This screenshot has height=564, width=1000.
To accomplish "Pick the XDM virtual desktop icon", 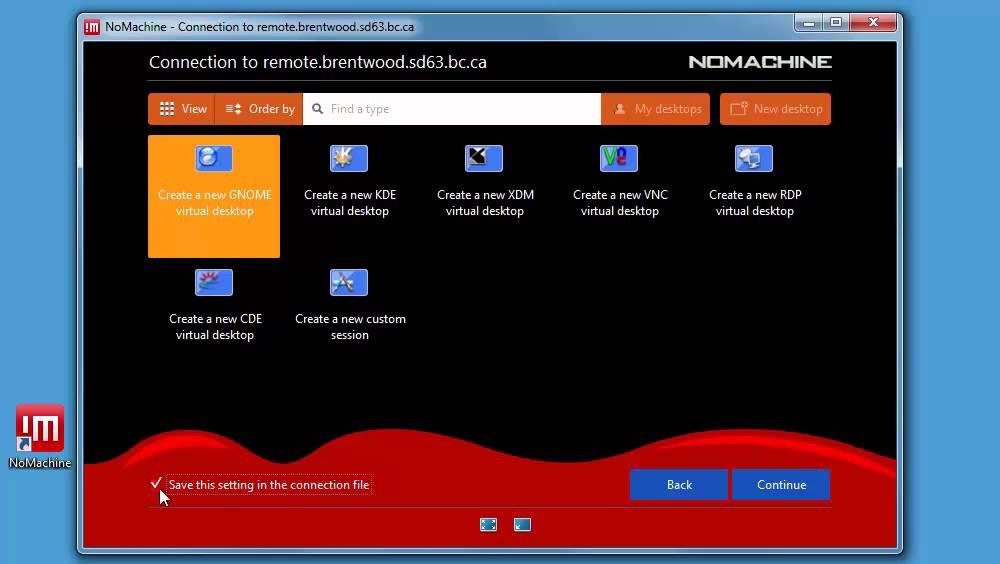I will tap(484, 159).
